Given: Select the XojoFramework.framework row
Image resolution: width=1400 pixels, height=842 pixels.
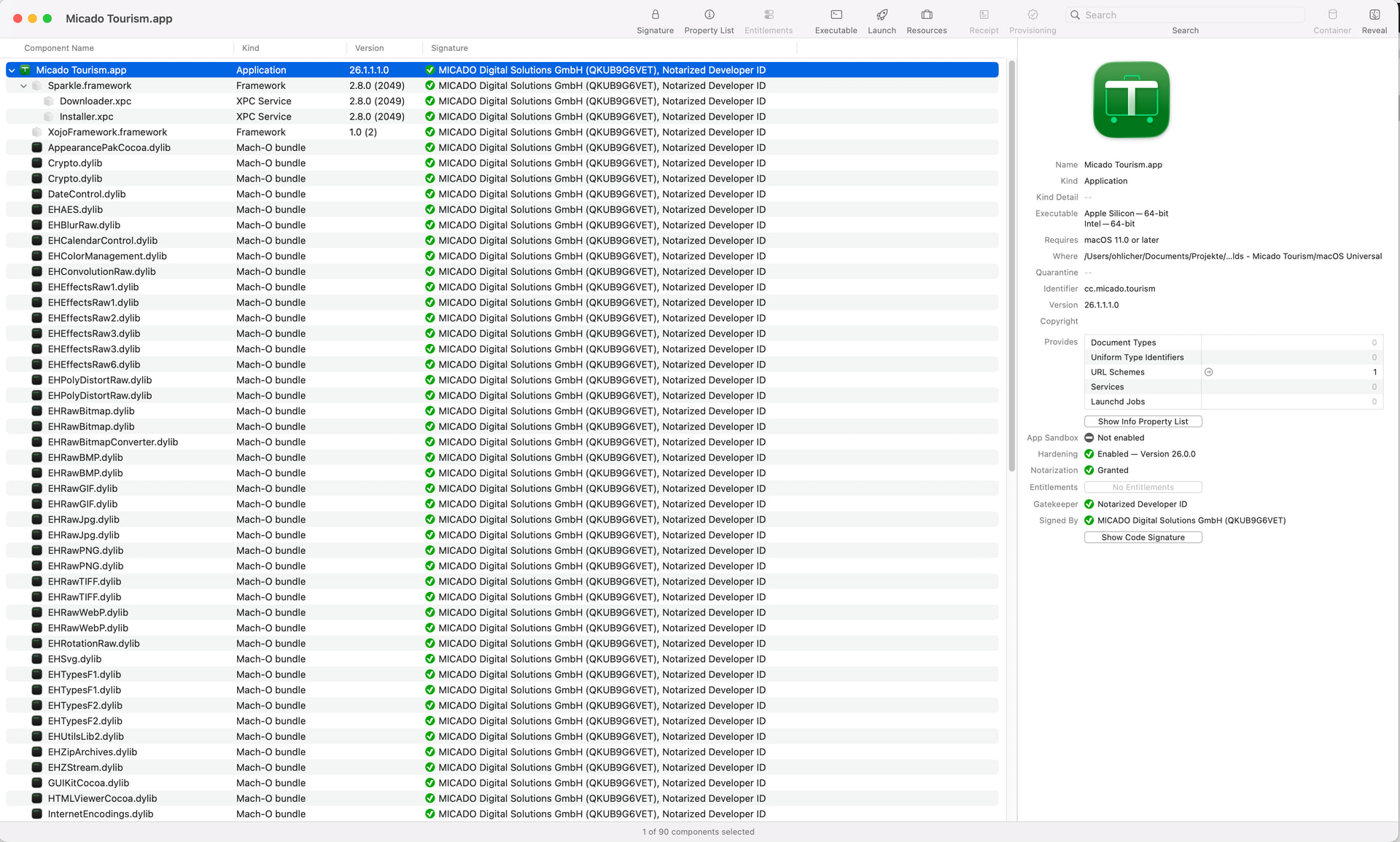Looking at the screenshot, I should (x=107, y=132).
